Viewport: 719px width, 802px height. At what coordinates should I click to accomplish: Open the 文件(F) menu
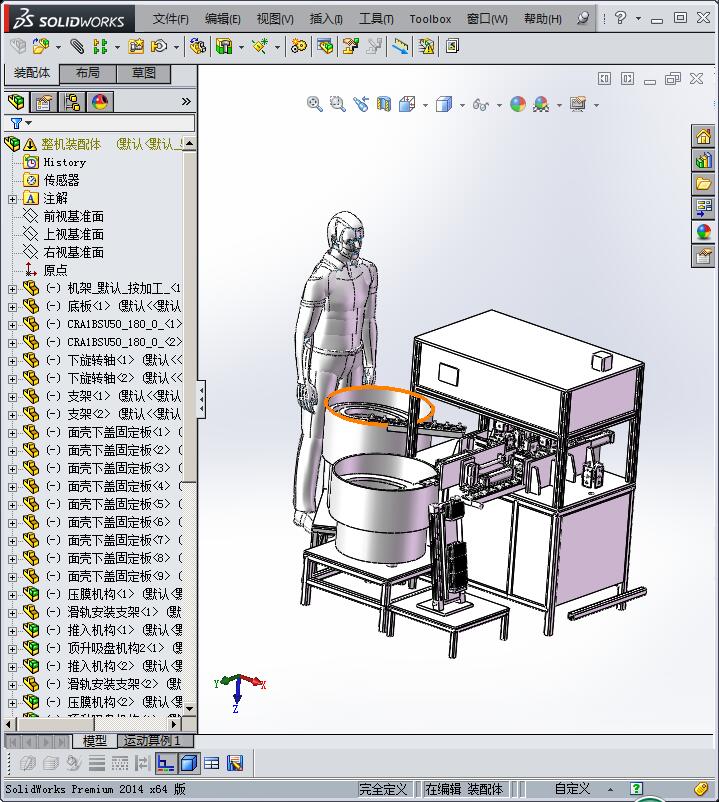coord(170,19)
